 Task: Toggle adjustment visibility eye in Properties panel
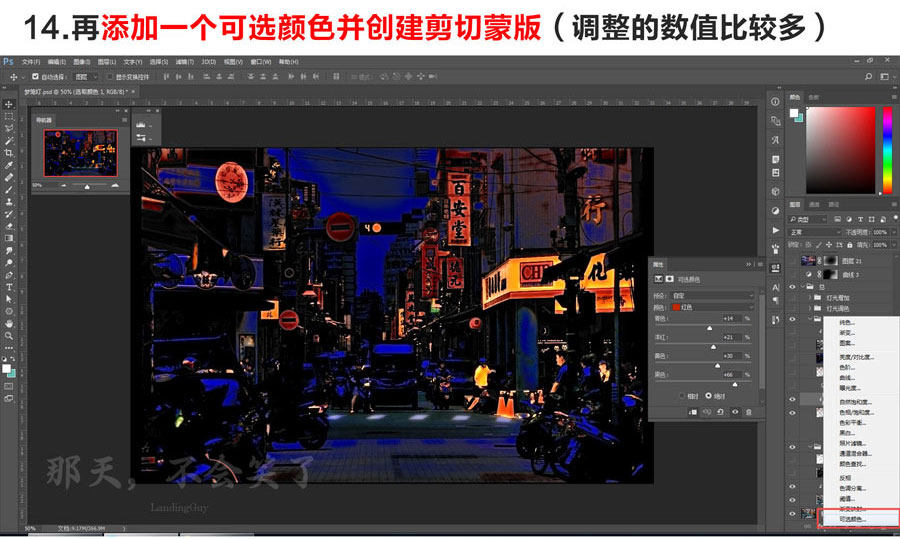pyautogui.click(x=735, y=412)
